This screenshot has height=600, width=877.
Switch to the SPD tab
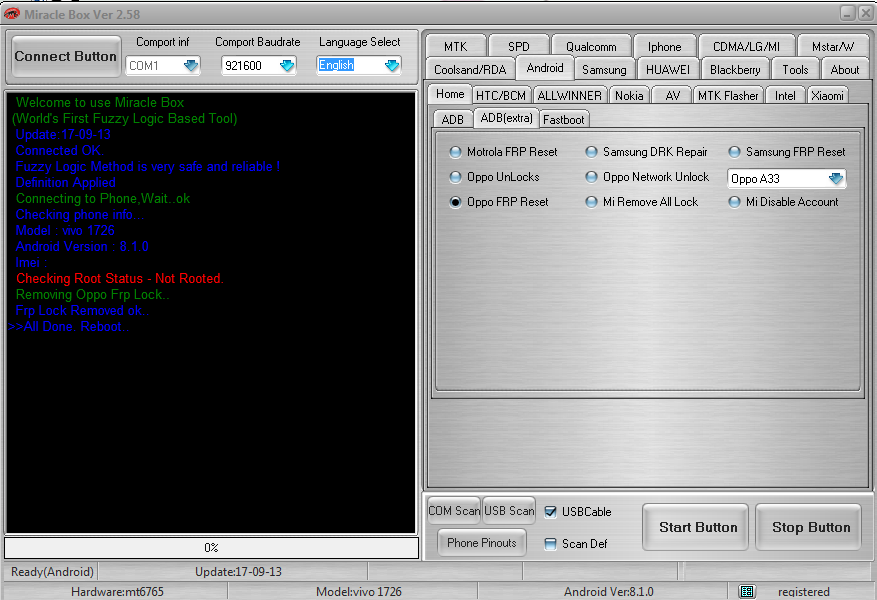518,46
